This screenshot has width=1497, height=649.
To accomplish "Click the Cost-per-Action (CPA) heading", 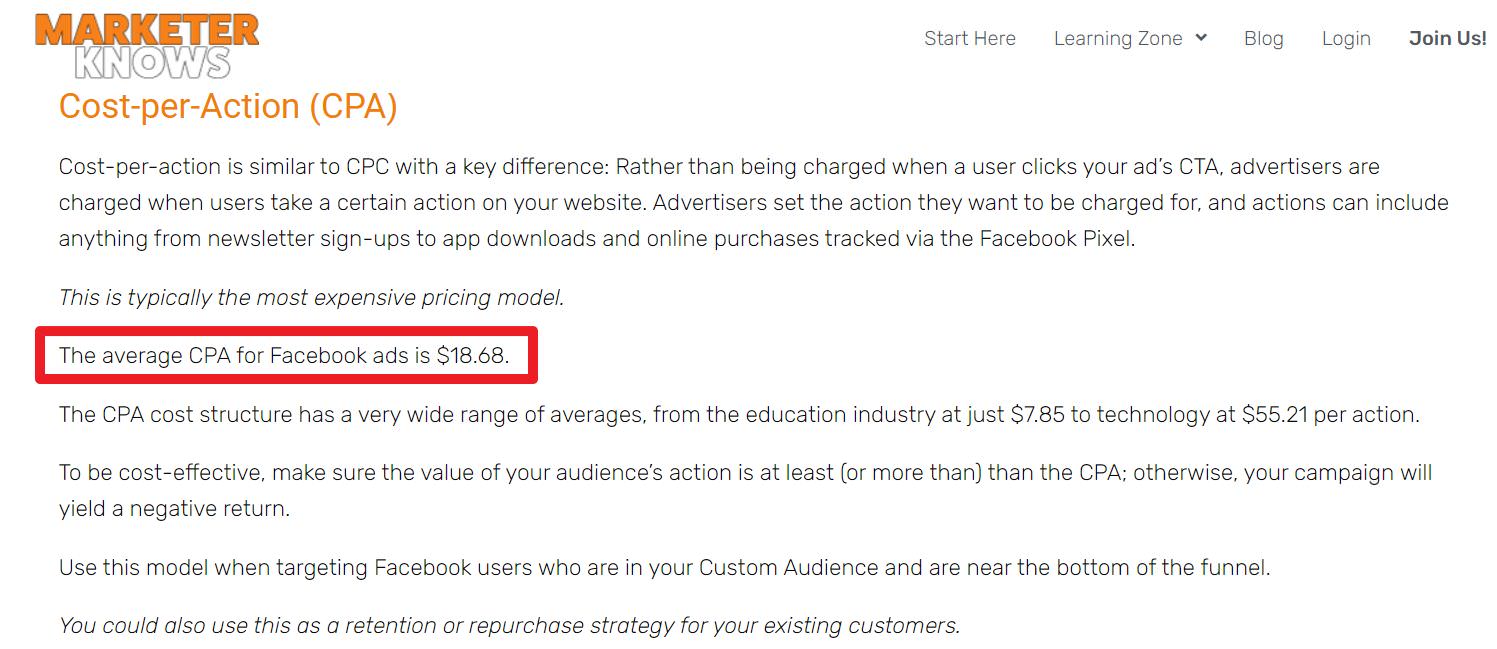I will 230,106.
